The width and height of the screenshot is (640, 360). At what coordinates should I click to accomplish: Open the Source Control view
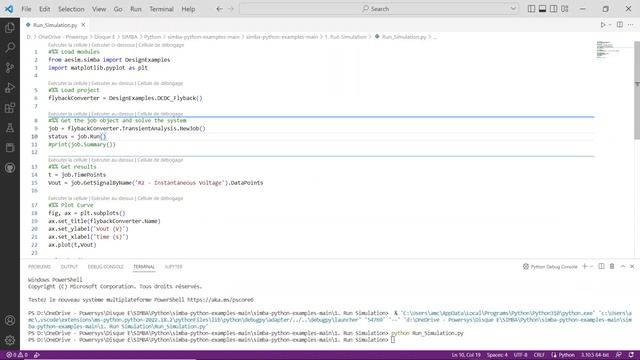tap(10, 67)
